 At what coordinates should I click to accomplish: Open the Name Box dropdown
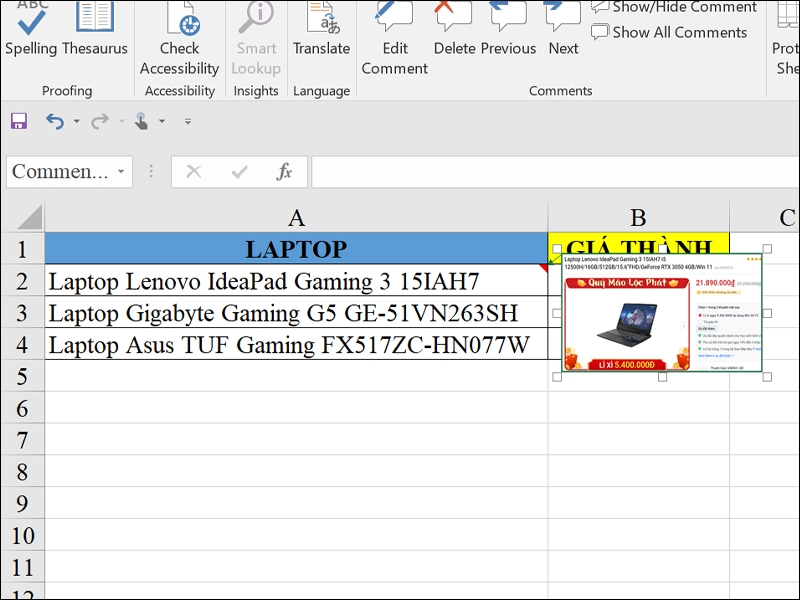pos(121,171)
